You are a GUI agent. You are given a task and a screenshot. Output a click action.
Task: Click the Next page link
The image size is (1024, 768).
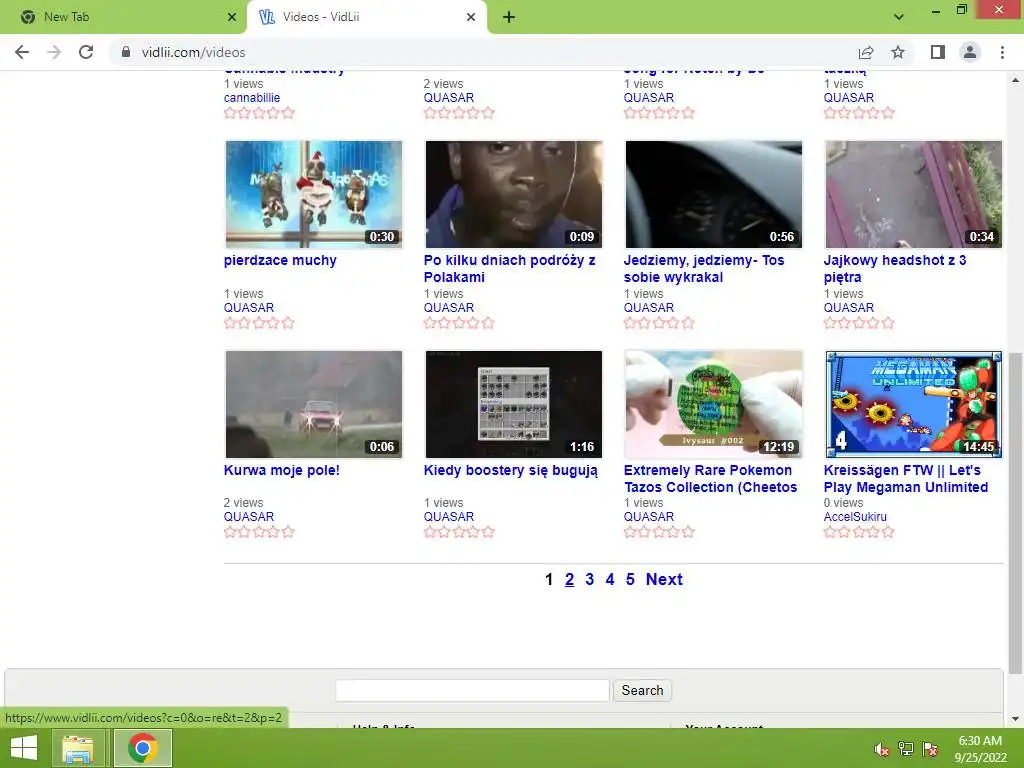(664, 579)
